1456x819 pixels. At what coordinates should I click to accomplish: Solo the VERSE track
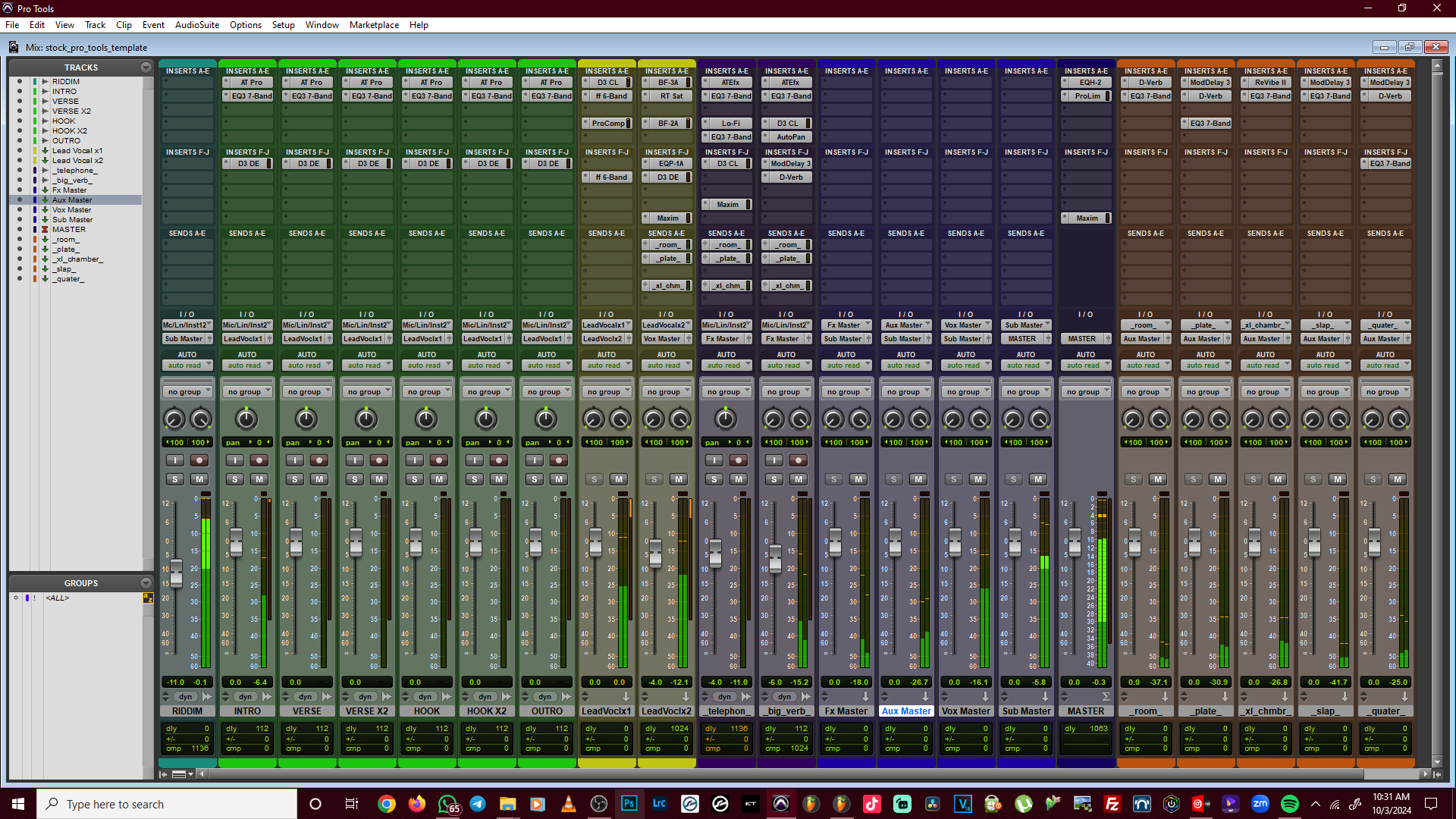click(x=295, y=479)
